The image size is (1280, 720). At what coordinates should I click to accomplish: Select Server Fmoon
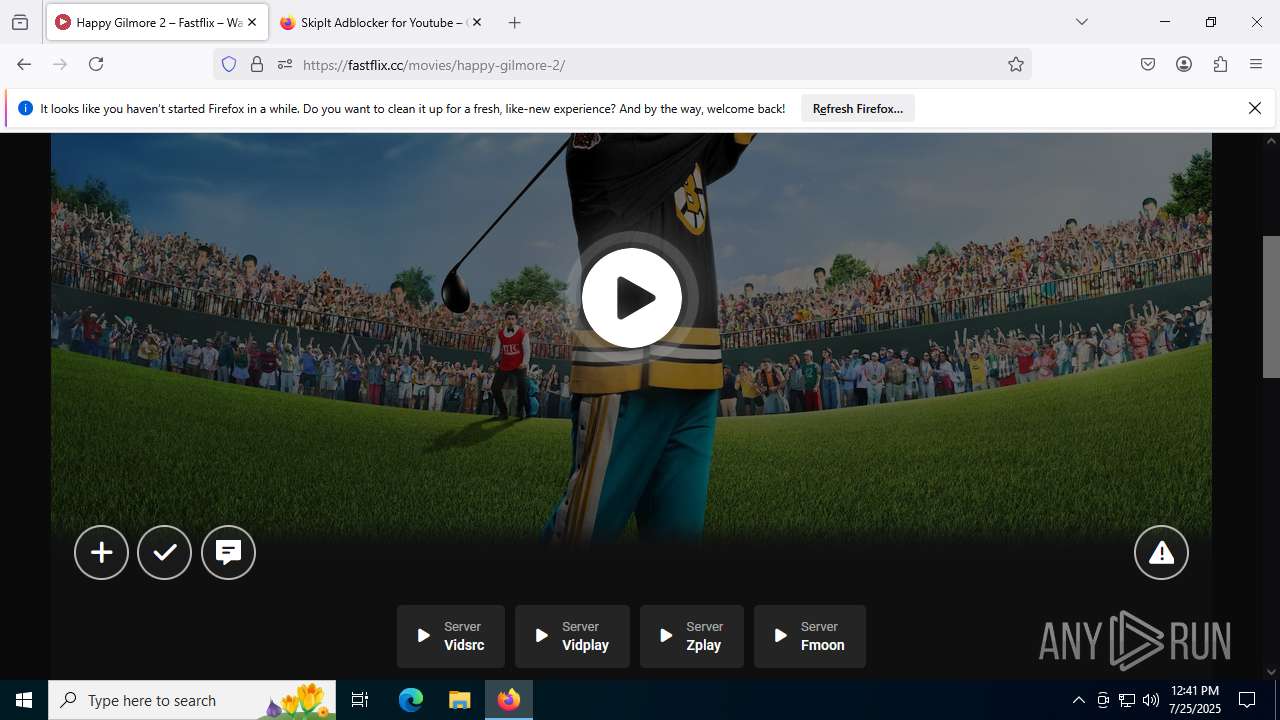[810, 636]
